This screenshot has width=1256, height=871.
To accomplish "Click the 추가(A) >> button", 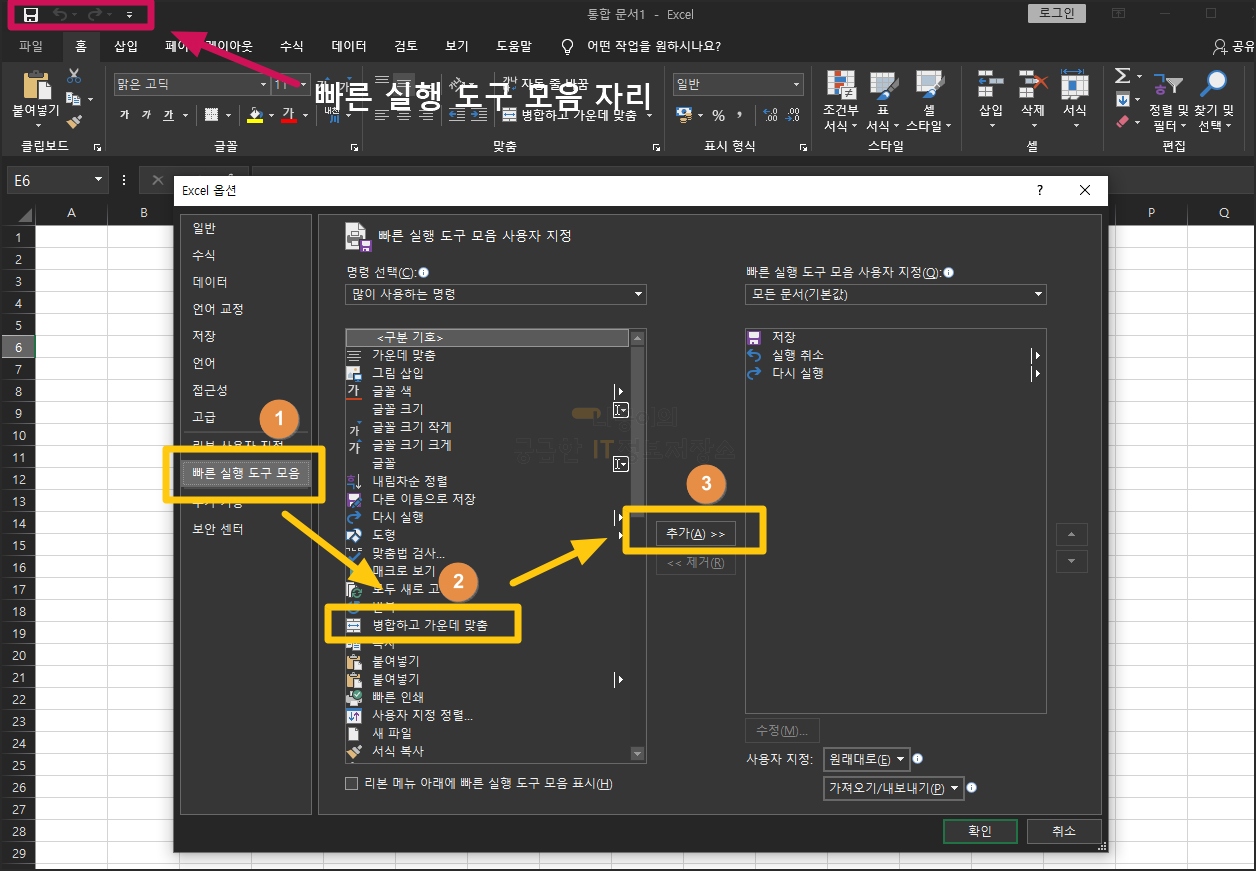I will (x=695, y=534).
